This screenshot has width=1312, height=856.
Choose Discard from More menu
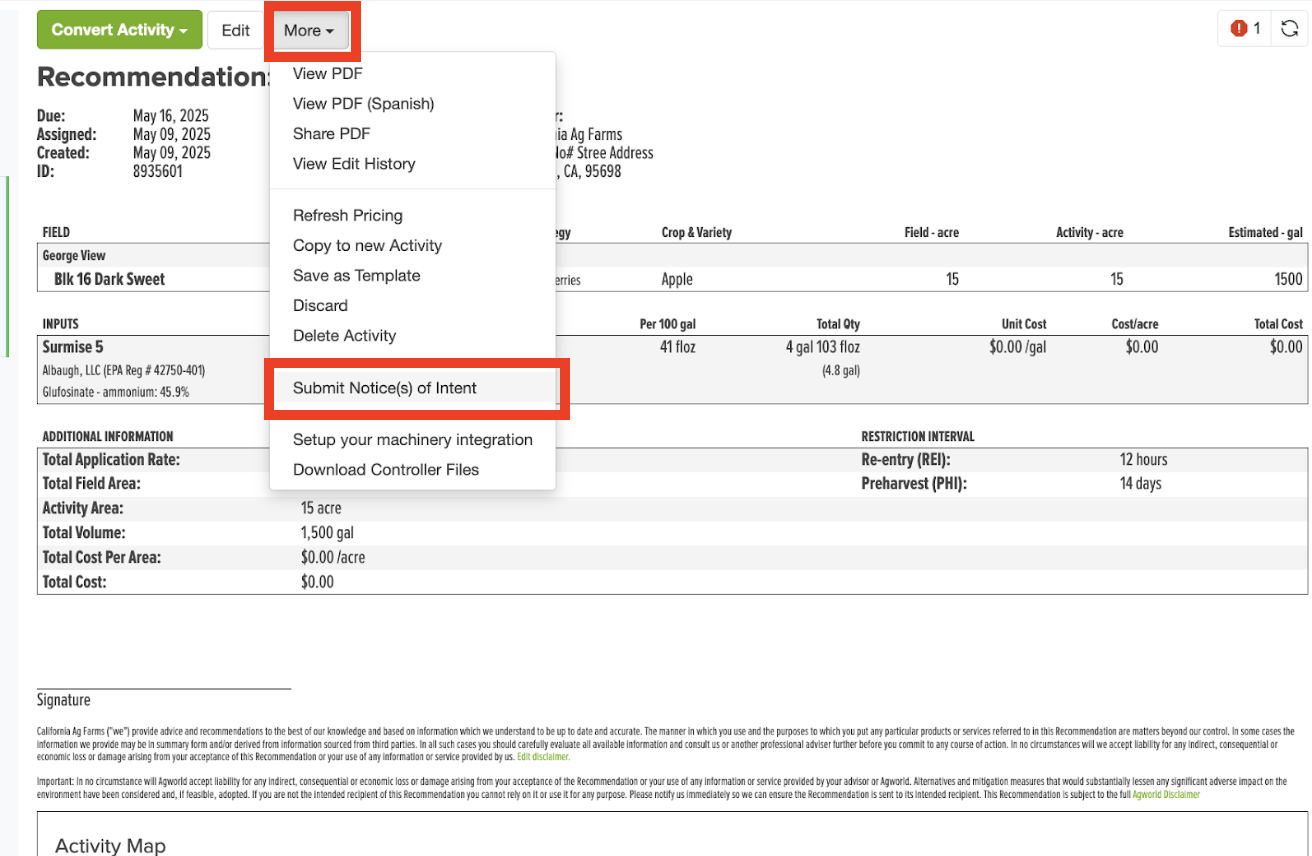click(320, 306)
